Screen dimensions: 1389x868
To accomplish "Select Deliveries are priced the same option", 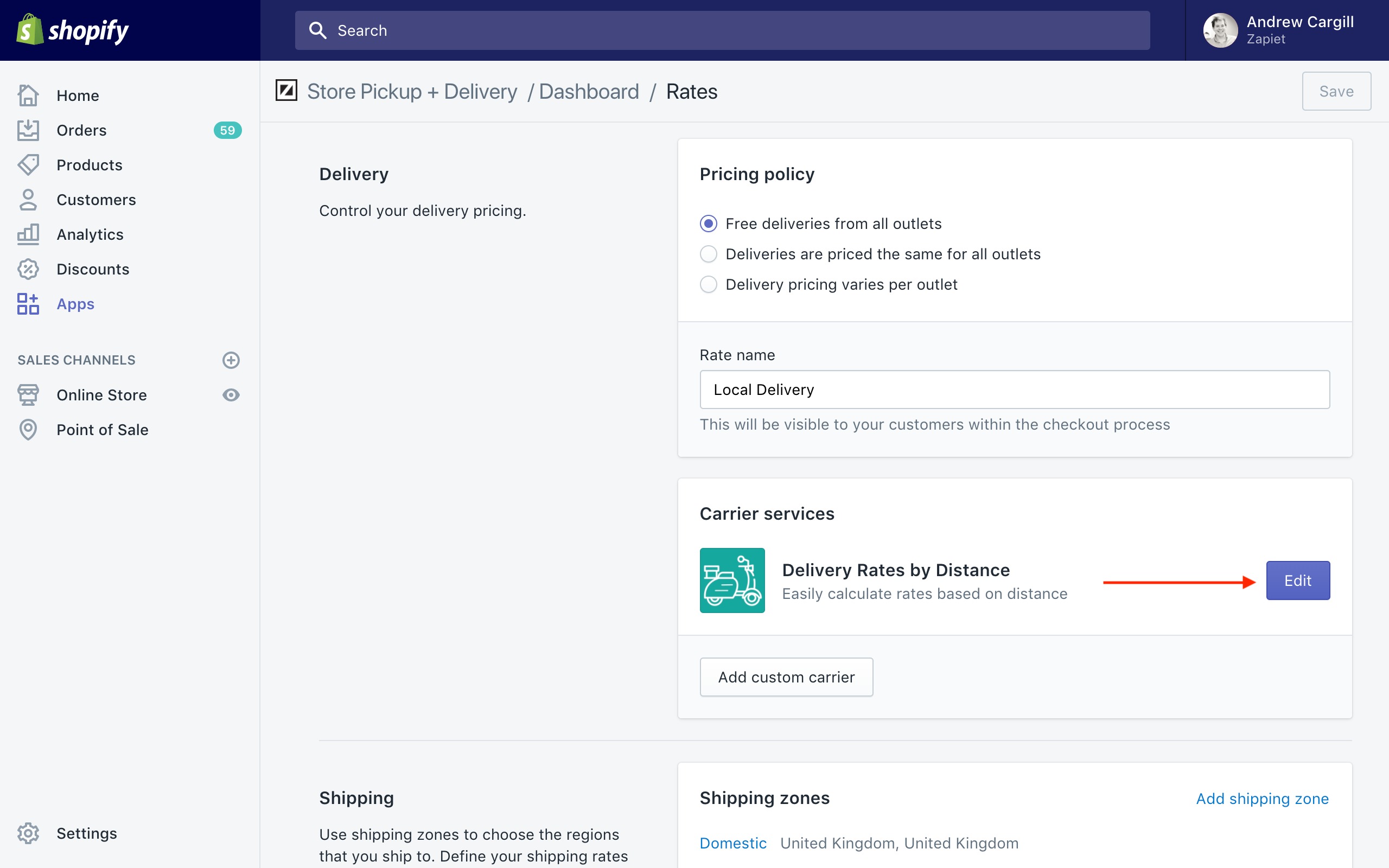I will pos(708,254).
